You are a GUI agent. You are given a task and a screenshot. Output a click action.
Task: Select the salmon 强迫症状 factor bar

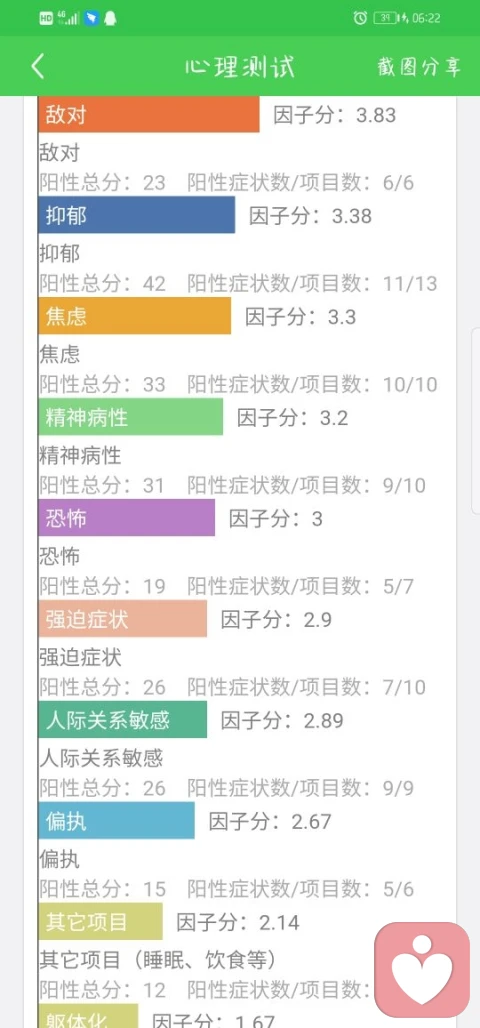[123, 619]
